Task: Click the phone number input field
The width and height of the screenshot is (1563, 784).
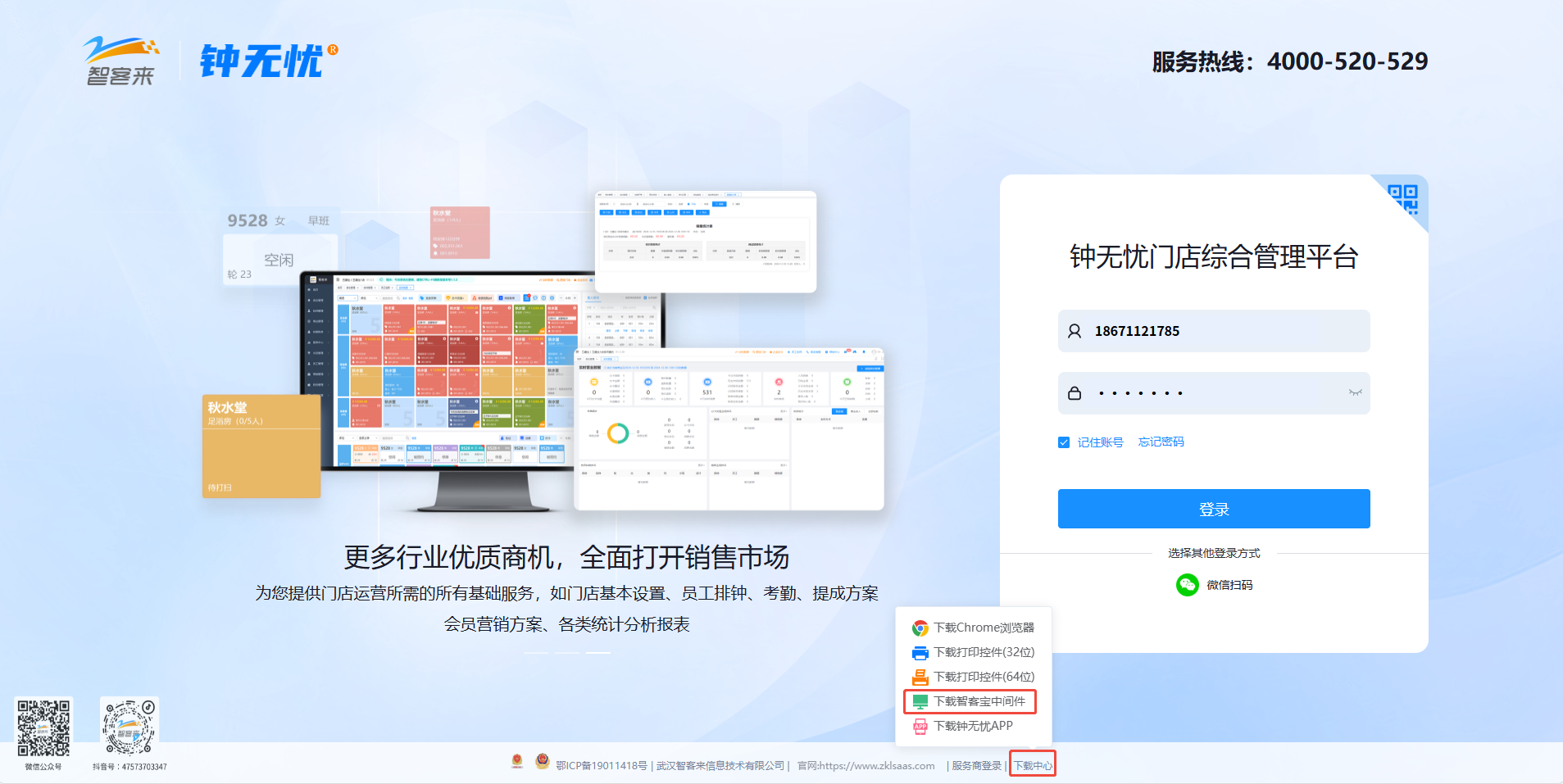Action: coord(1214,331)
